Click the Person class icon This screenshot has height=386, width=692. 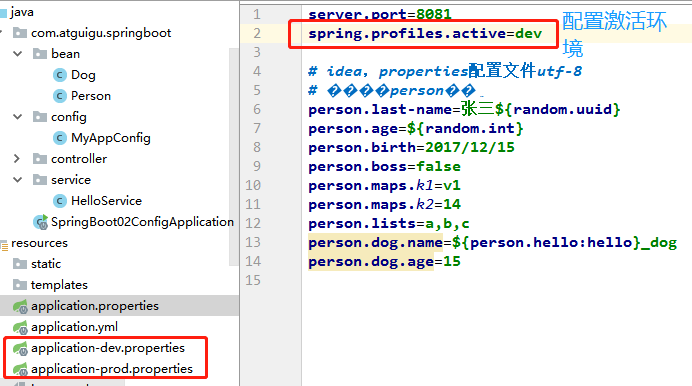pyautogui.click(x=60, y=96)
